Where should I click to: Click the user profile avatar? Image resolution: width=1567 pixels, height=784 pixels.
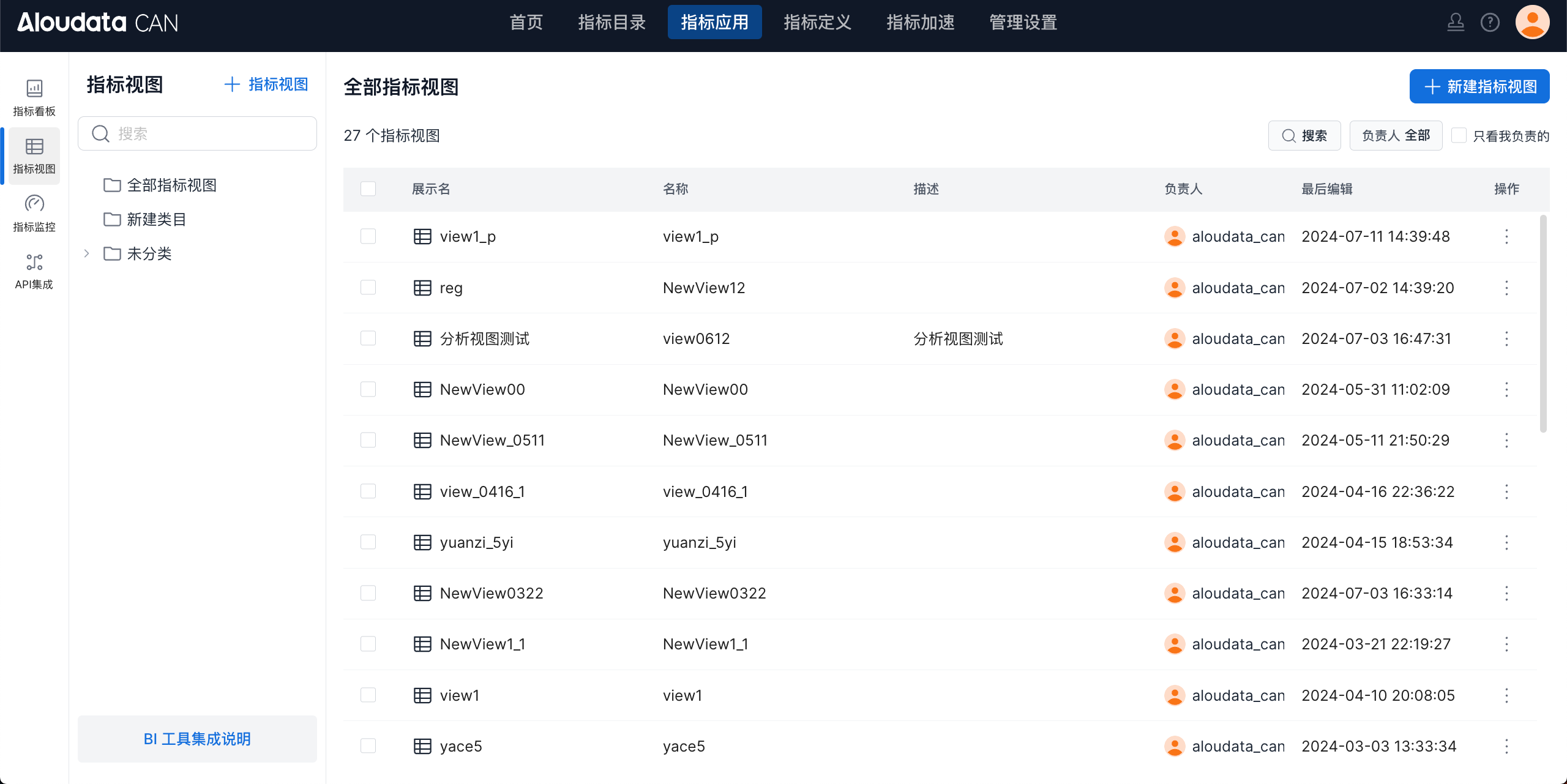click(x=1532, y=23)
